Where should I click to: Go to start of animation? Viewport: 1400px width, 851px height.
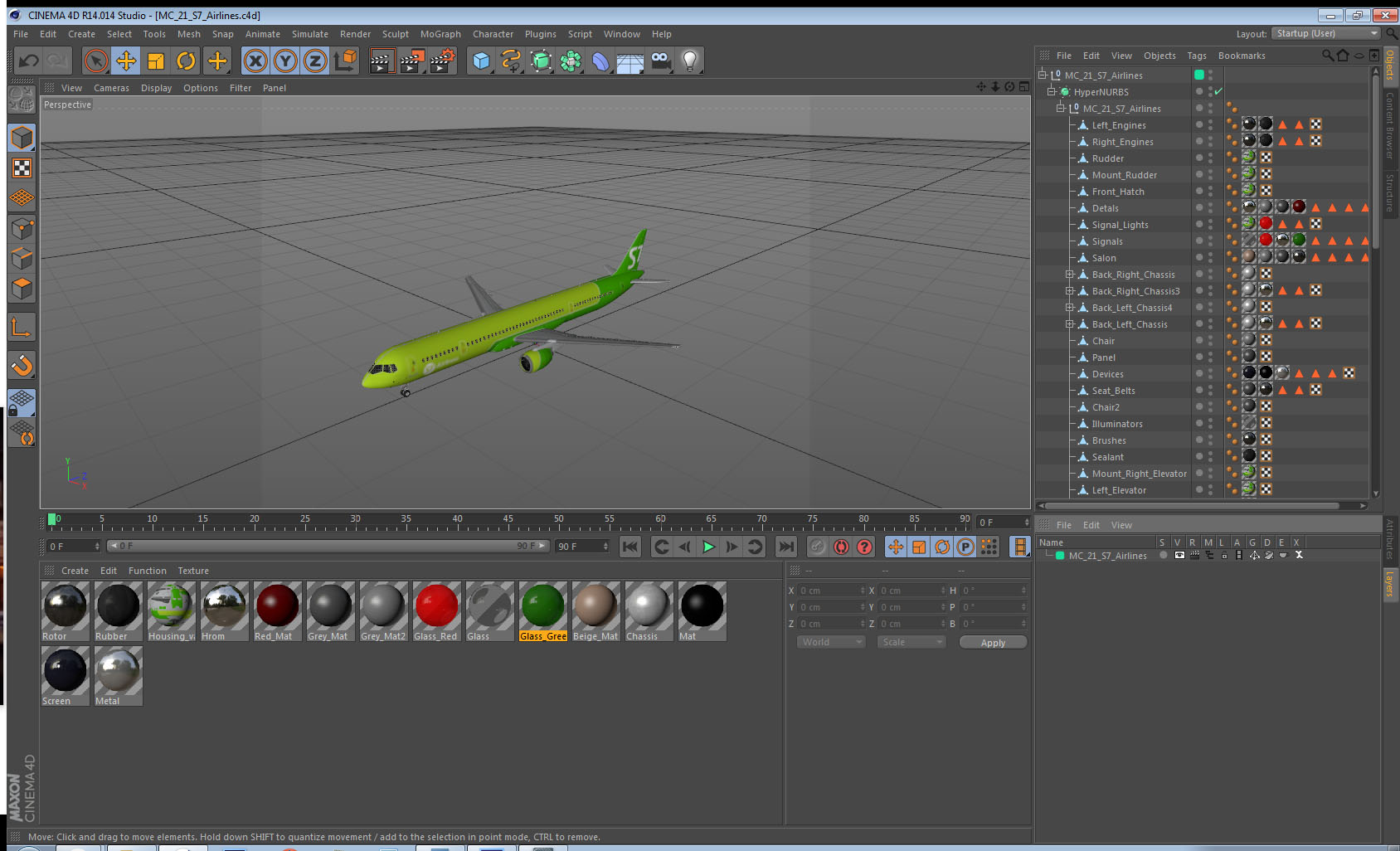coord(630,547)
